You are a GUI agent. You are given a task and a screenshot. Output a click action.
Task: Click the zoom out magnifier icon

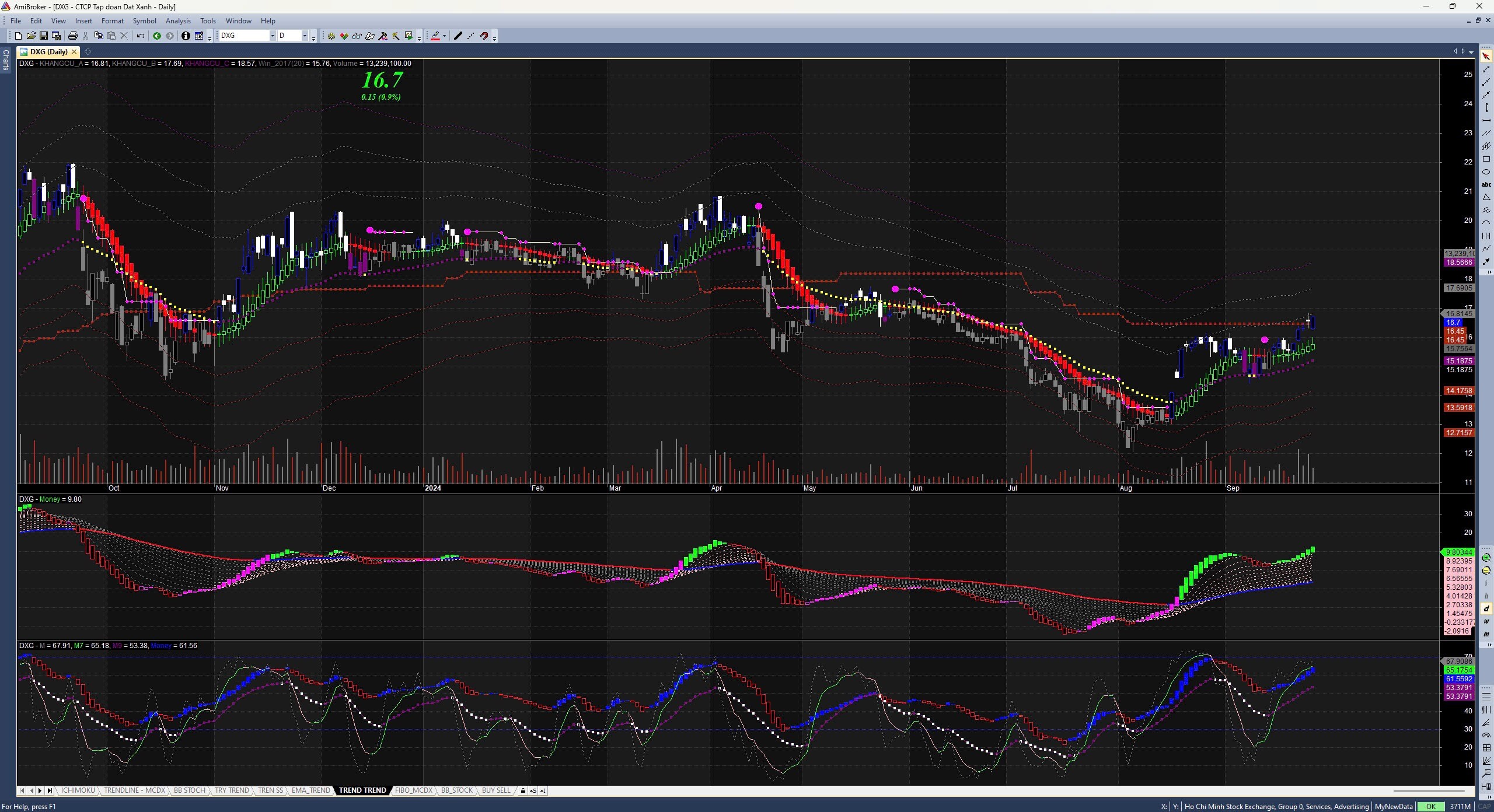tap(1486, 570)
